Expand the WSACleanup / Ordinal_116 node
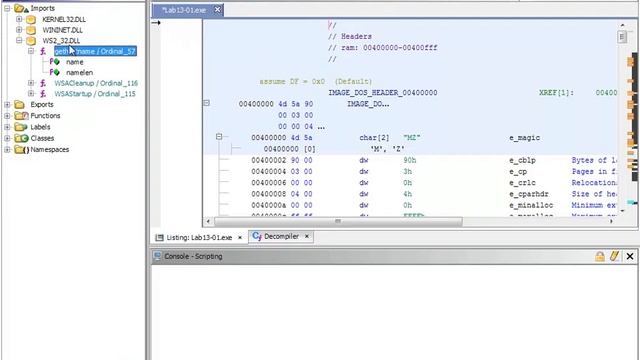Viewport: 640px width, 360px height. tap(31, 83)
